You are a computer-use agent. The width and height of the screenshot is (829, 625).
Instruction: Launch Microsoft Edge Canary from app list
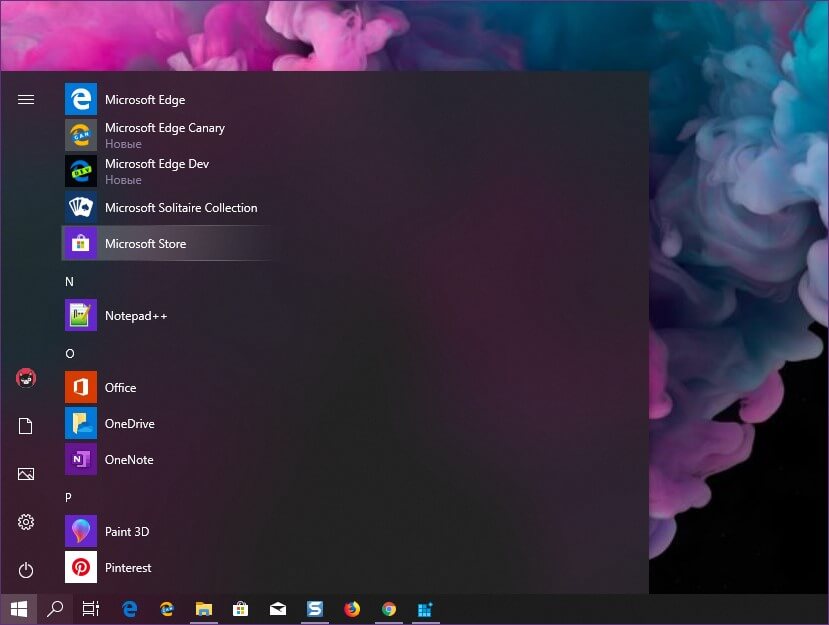coord(81,135)
